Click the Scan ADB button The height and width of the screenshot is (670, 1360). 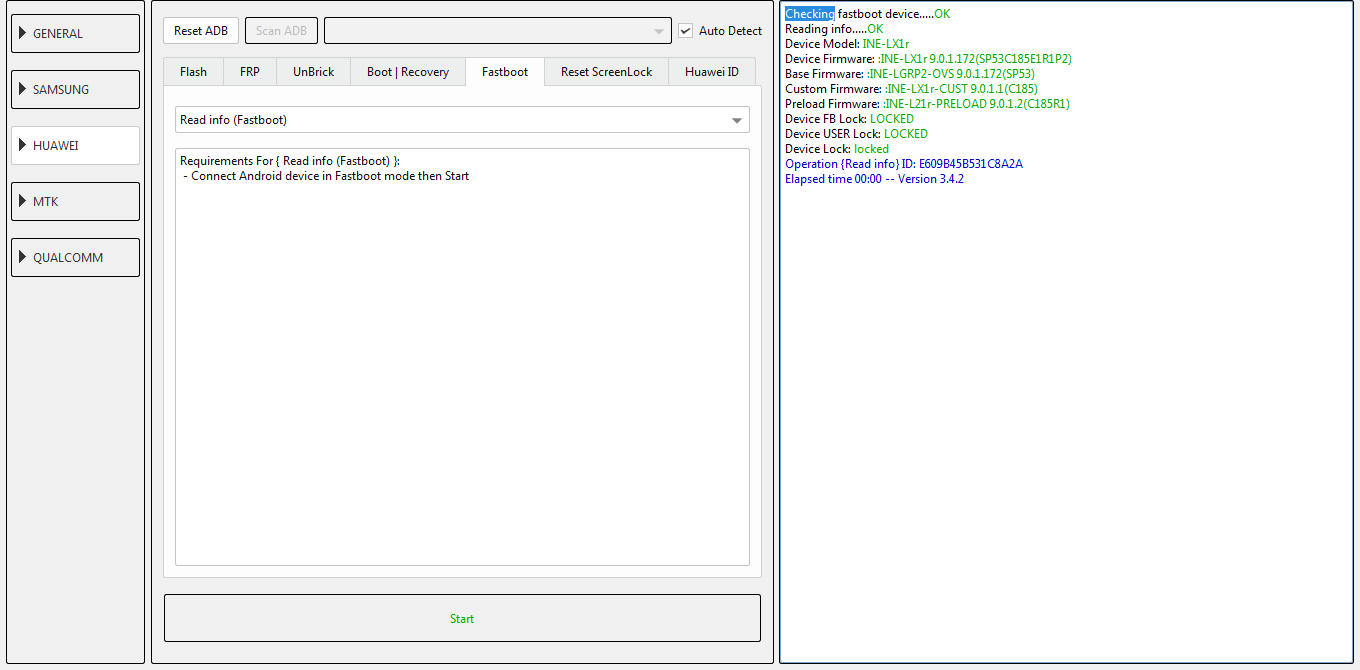click(281, 31)
